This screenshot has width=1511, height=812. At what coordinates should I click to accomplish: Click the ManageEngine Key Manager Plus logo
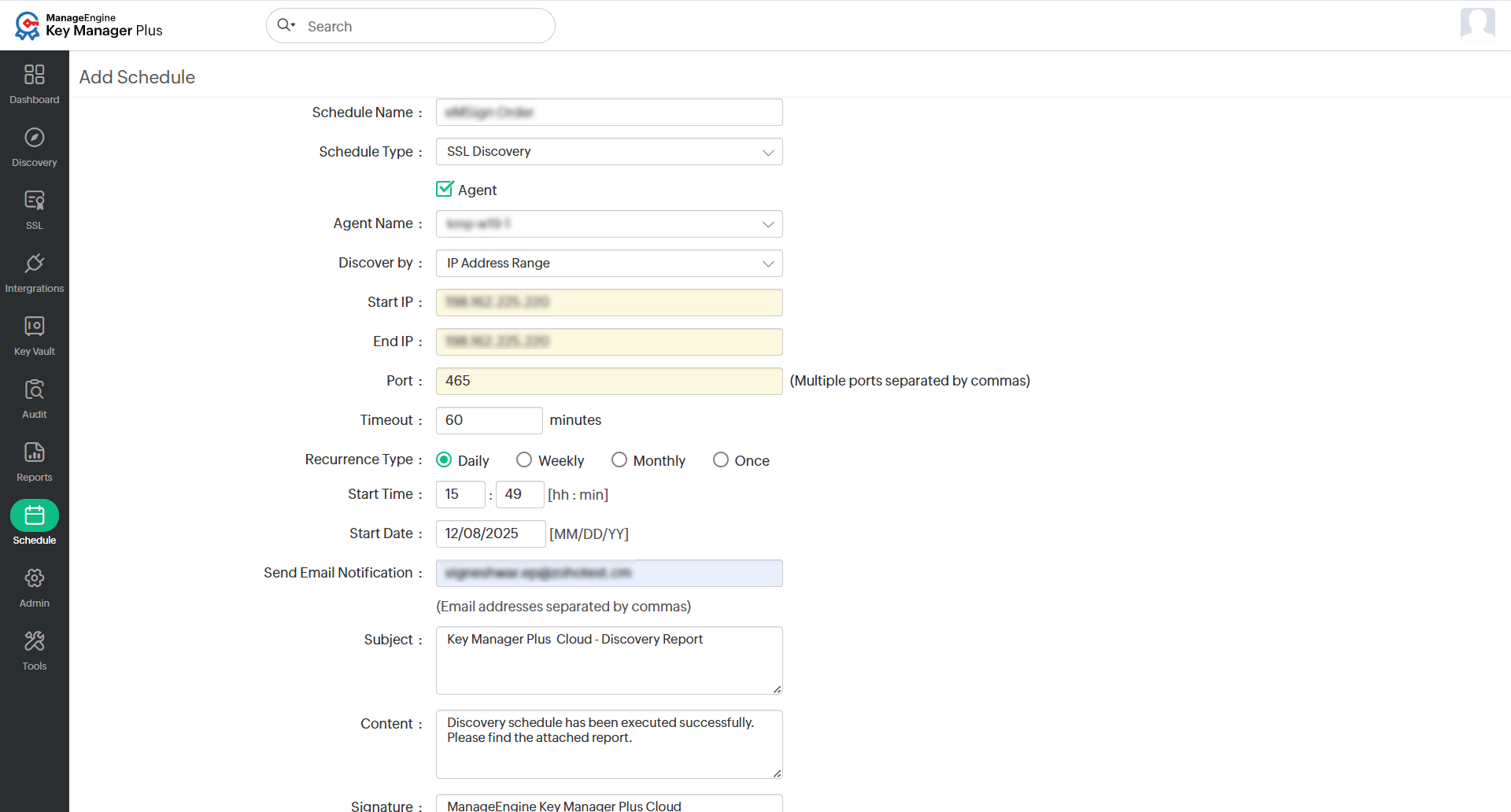coord(88,25)
